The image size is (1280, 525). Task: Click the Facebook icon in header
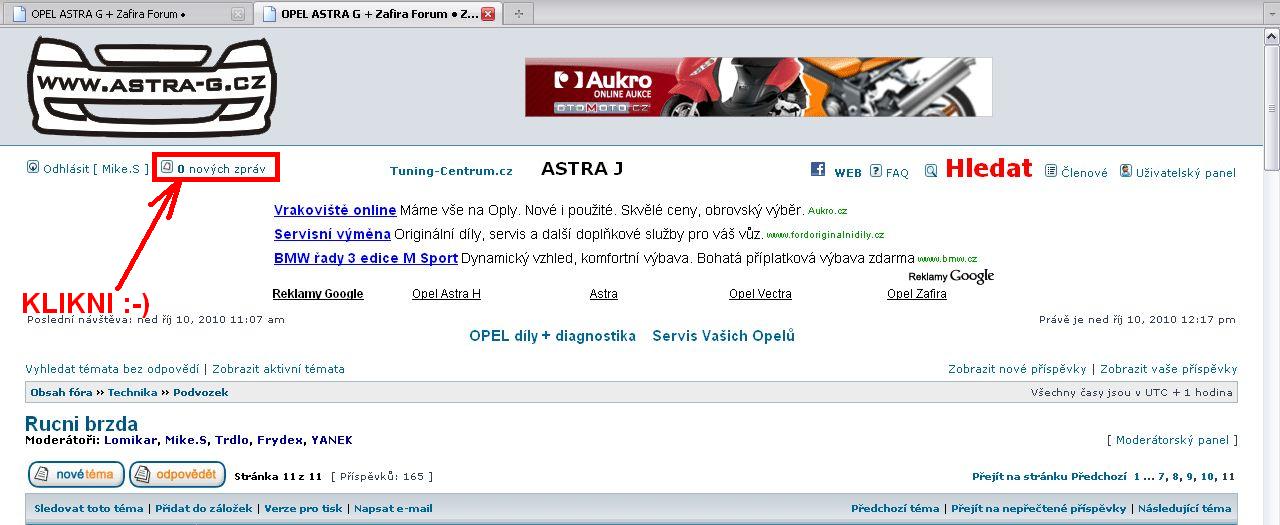click(x=817, y=170)
